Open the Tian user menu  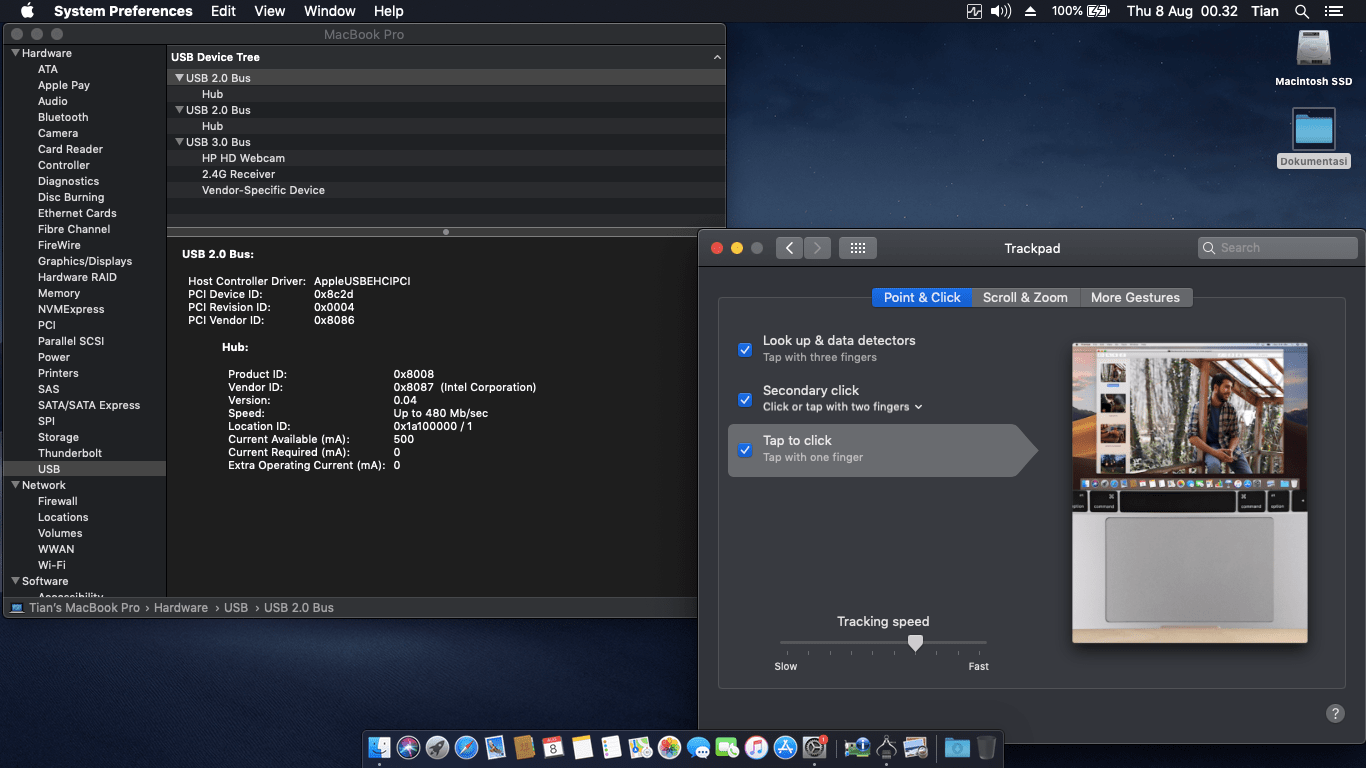pyautogui.click(x=1265, y=11)
